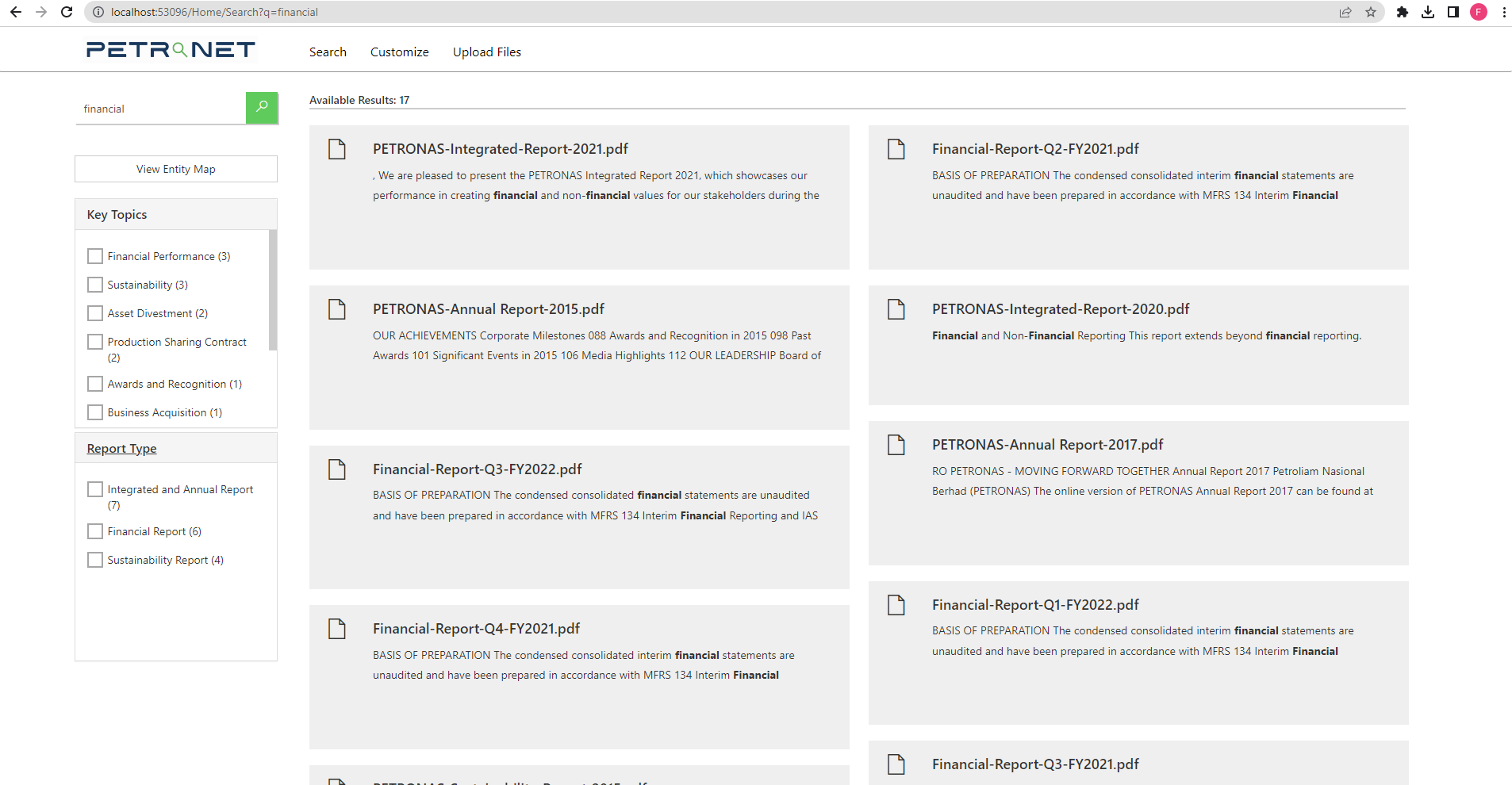Click the Key Topics list scrollbar
Viewport: 1512px width, 785px height.
coord(273,290)
